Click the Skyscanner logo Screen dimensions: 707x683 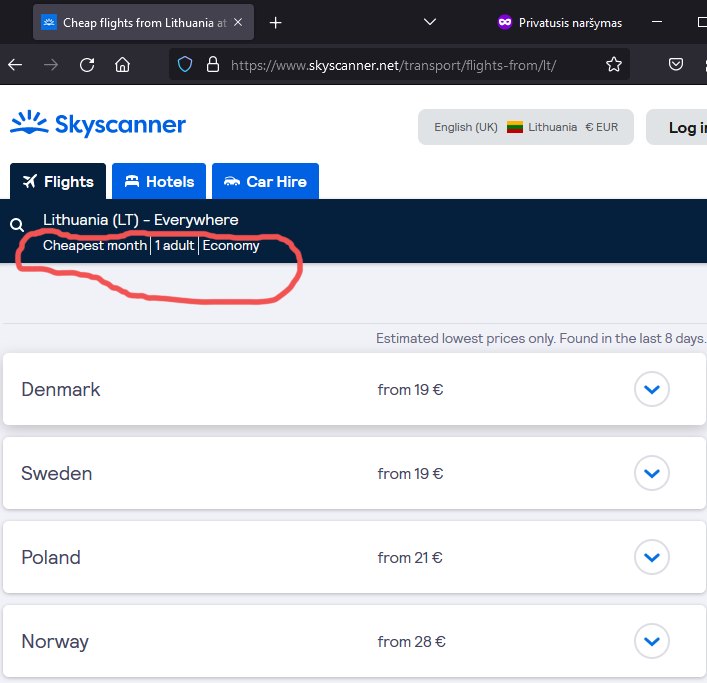(x=98, y=123)
